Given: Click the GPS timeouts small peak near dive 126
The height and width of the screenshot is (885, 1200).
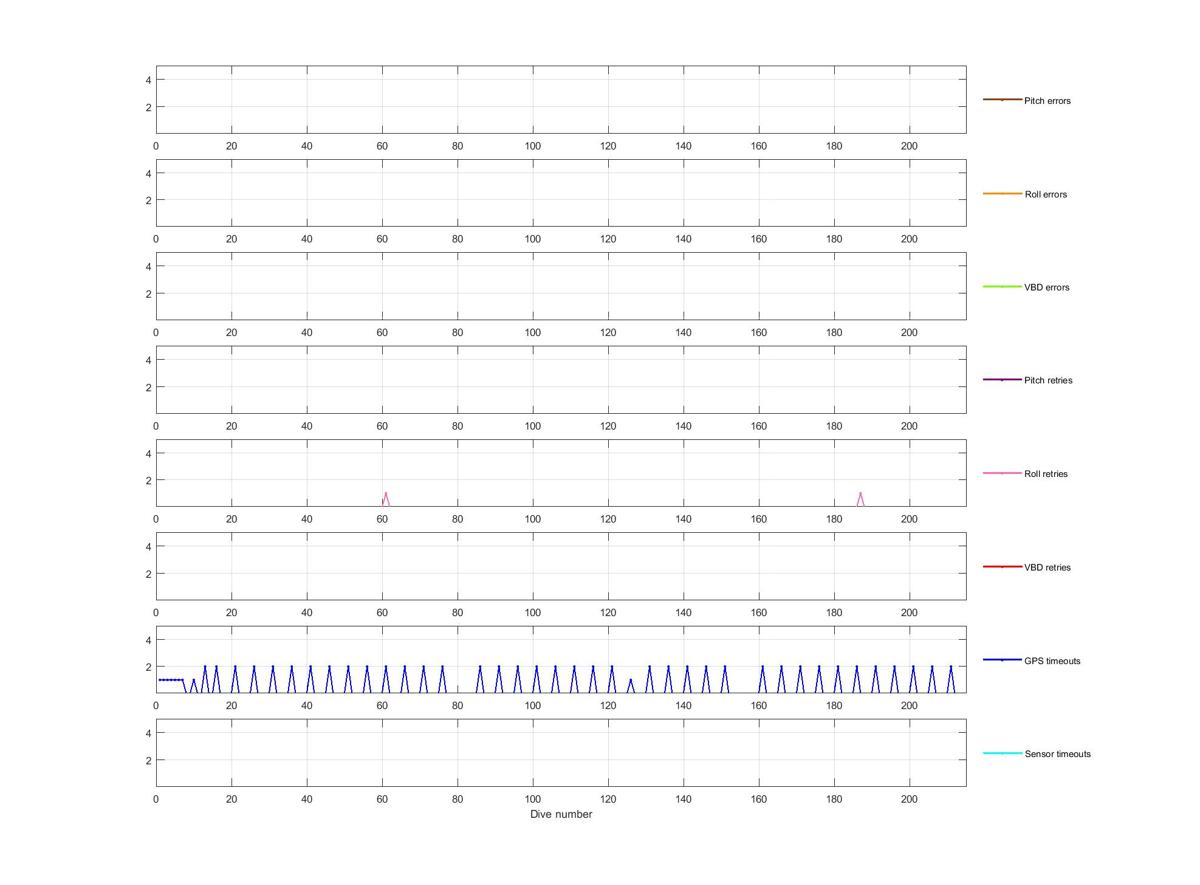Looking at the screenshot, I should click(630, 685).
